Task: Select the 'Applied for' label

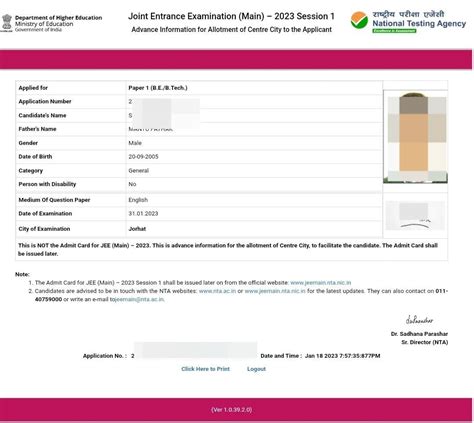Action: [33, 88]
